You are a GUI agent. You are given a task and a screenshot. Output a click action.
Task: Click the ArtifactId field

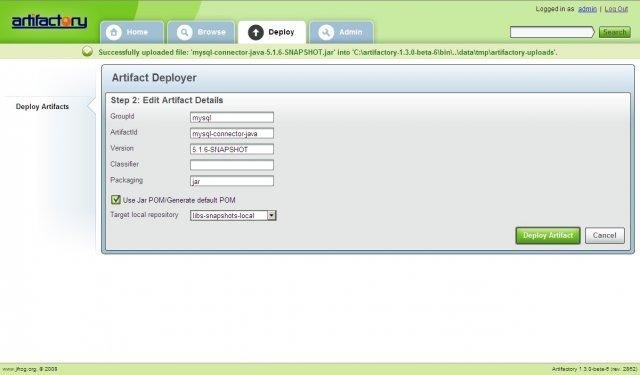(232, 133)
